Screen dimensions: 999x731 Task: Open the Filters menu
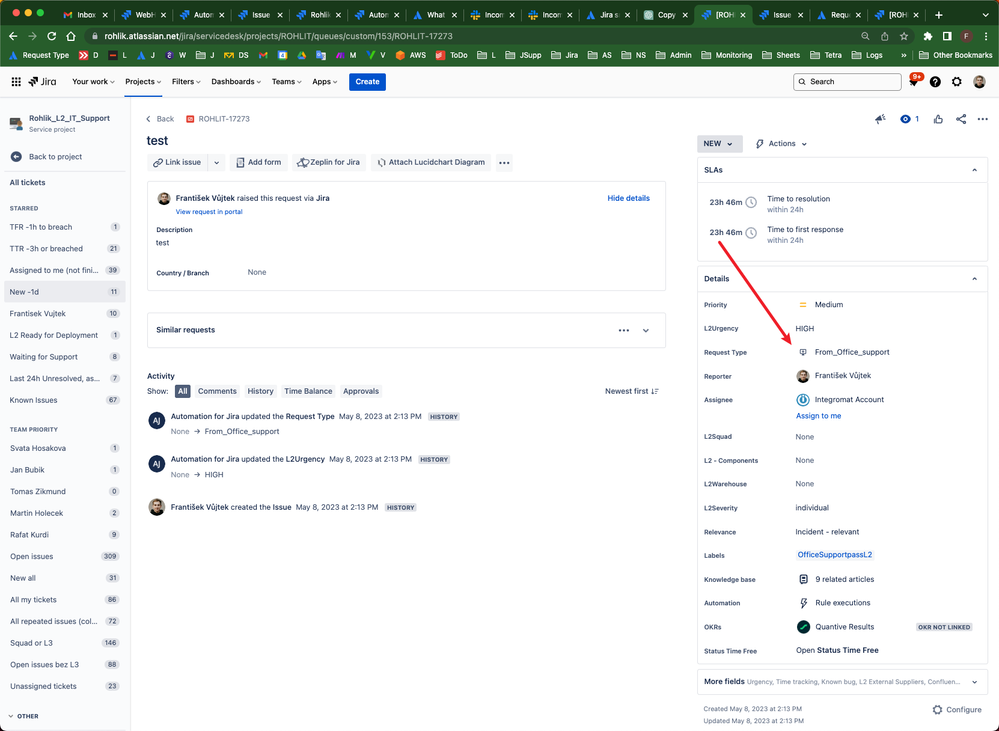185,82
